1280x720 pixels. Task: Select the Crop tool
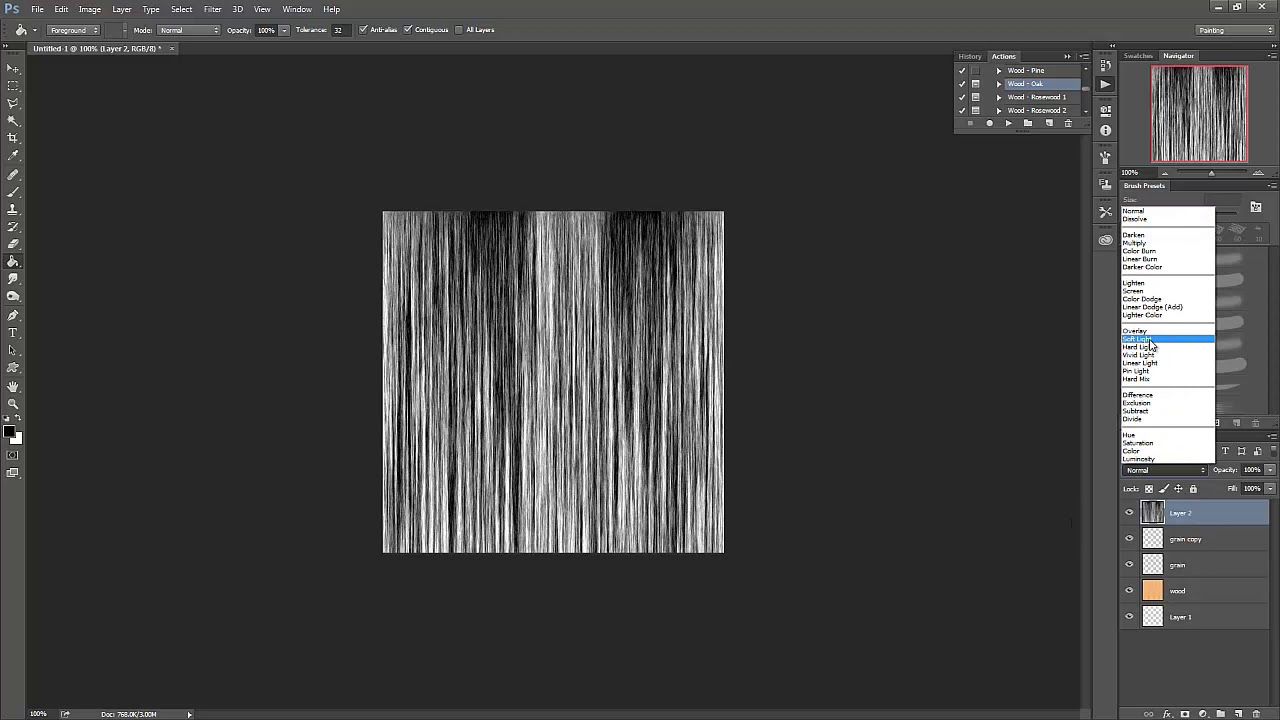point(13,138)
